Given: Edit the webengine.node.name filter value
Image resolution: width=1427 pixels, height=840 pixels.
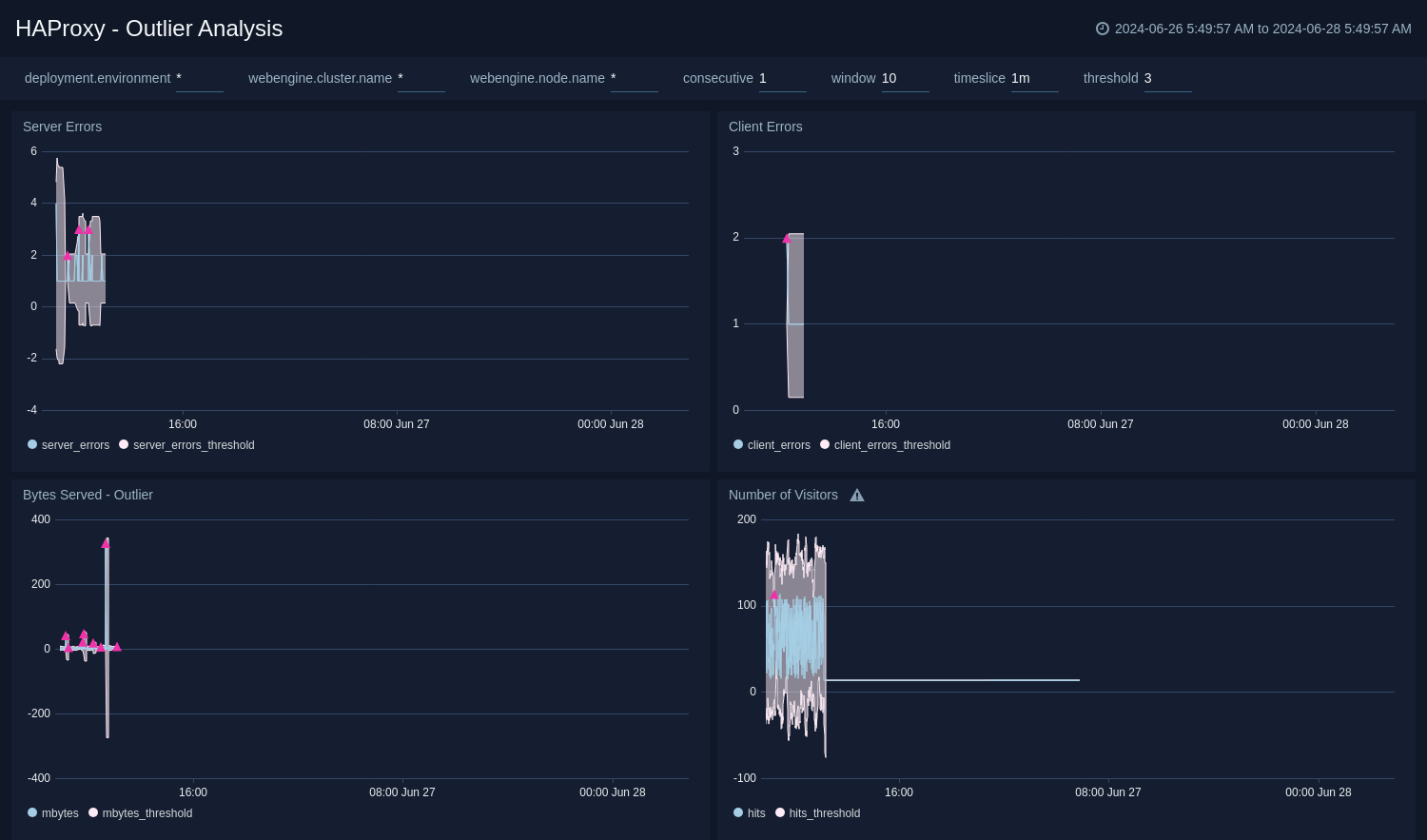Looking at the screenshot, I should 635,79.
